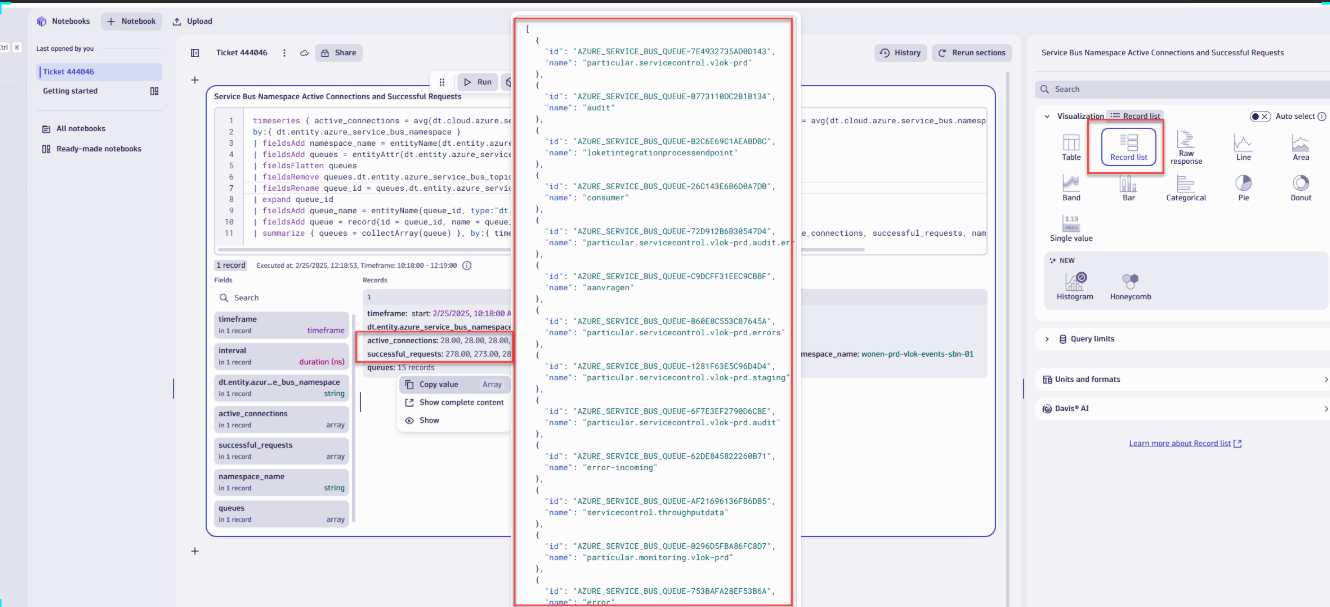Toggle the Auto select switch
This screenshot has height=607, width=1330.
[1260, 116]
